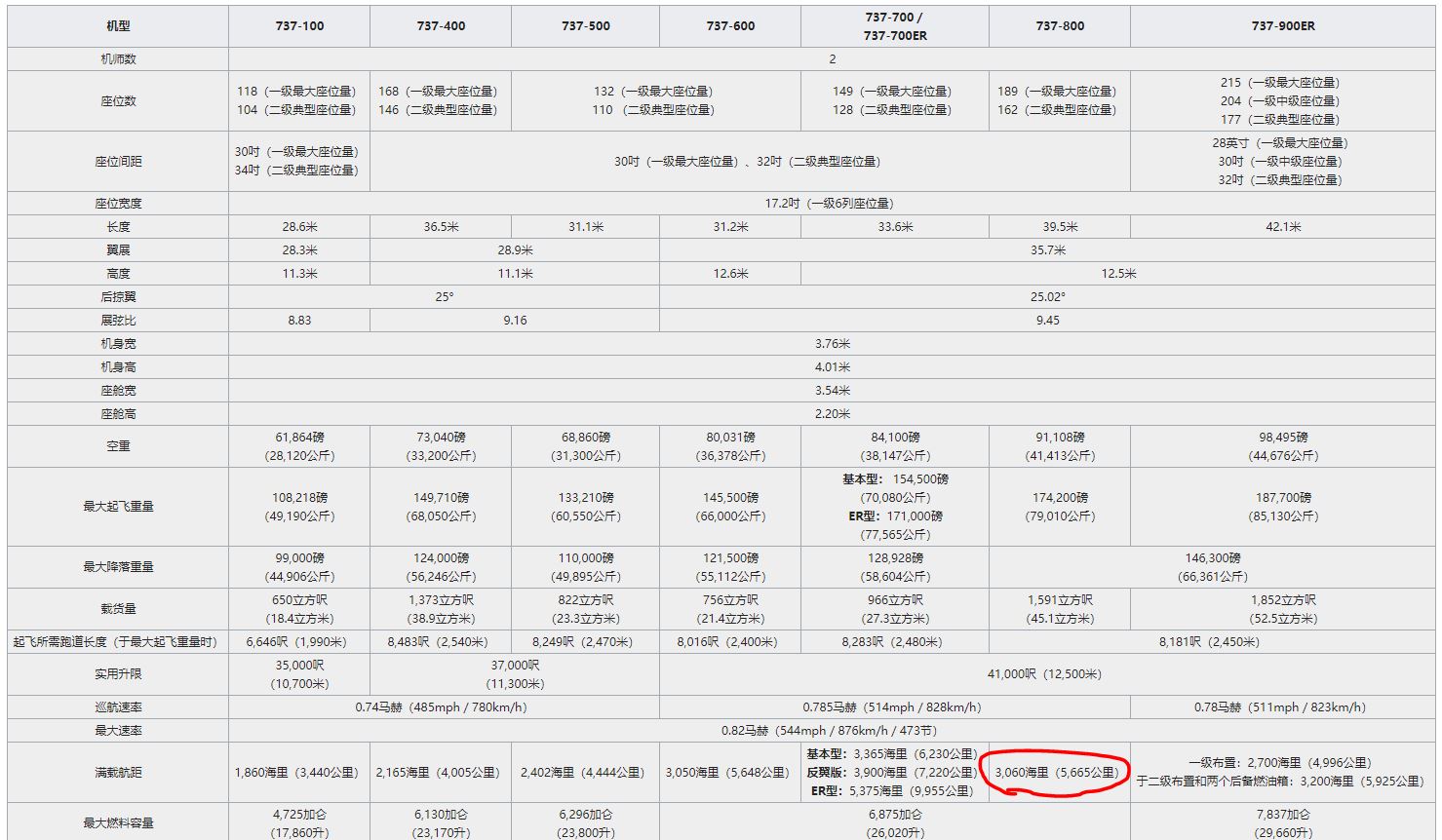Click the '36.5米' length cell
The height and width of the screenshot is (840, 1442).
pos(441,226)
